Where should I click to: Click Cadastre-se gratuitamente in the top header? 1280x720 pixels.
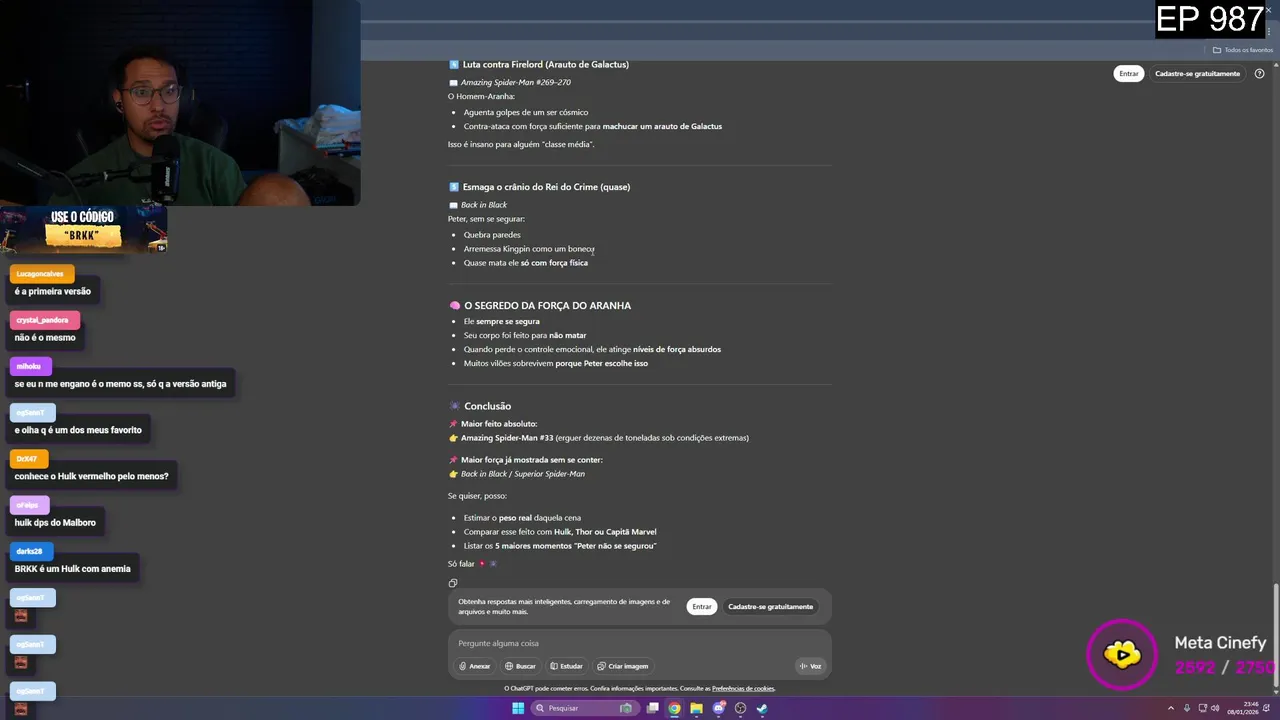click(x=1197, y=73)
